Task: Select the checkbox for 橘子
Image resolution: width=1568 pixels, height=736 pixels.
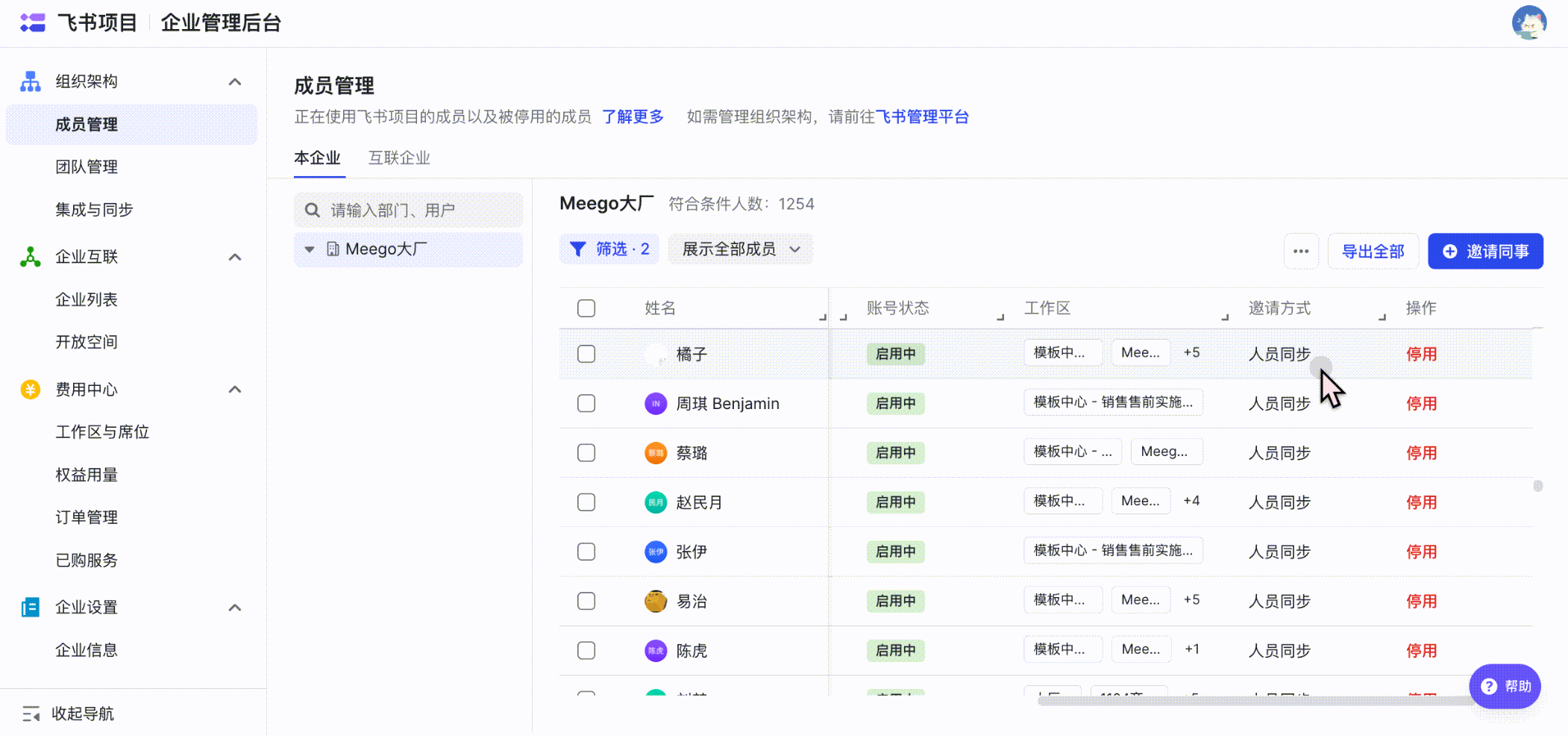Action: (586, 354)
